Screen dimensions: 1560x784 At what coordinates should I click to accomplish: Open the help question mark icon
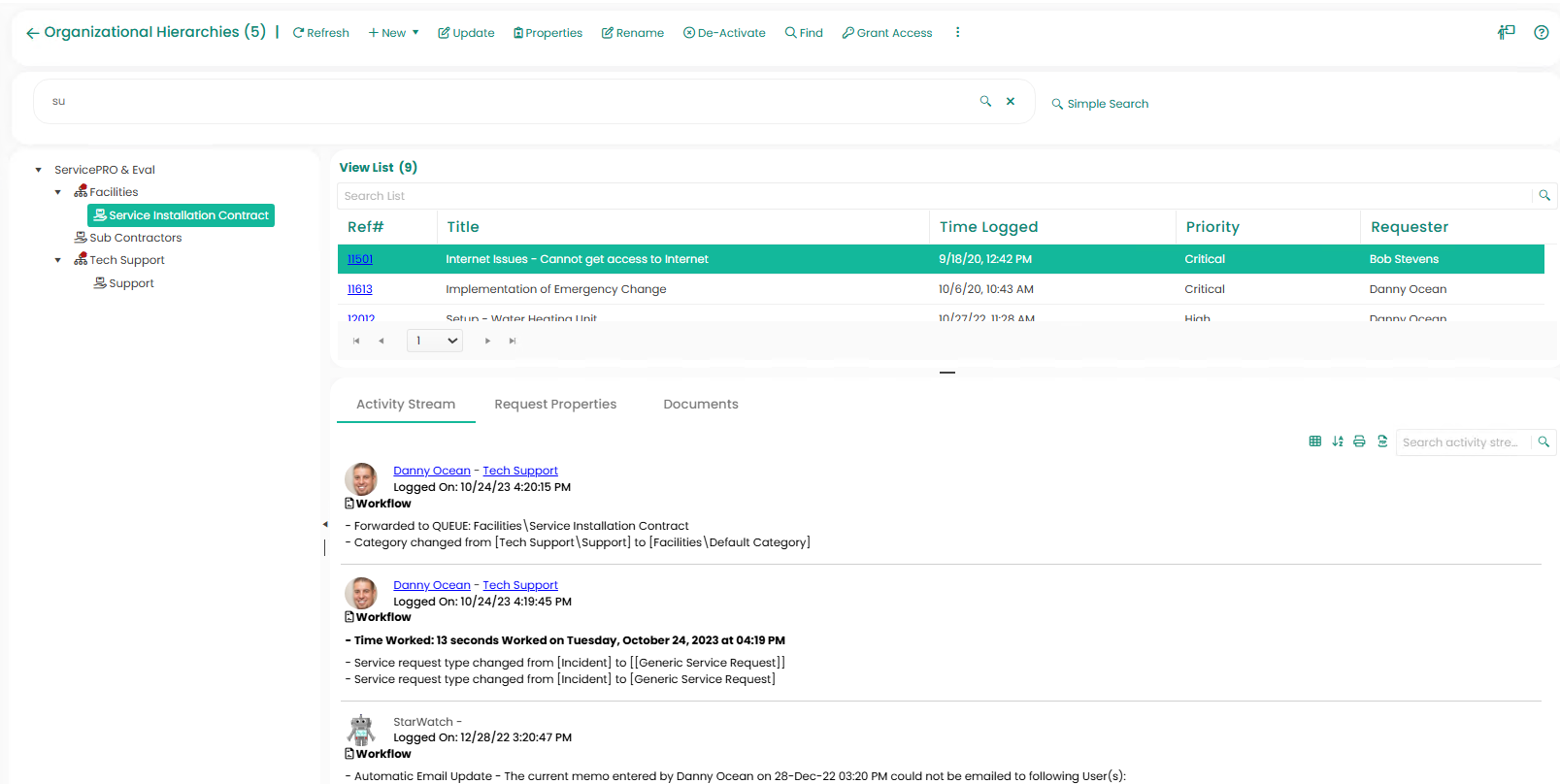[x=1541, y=33]
